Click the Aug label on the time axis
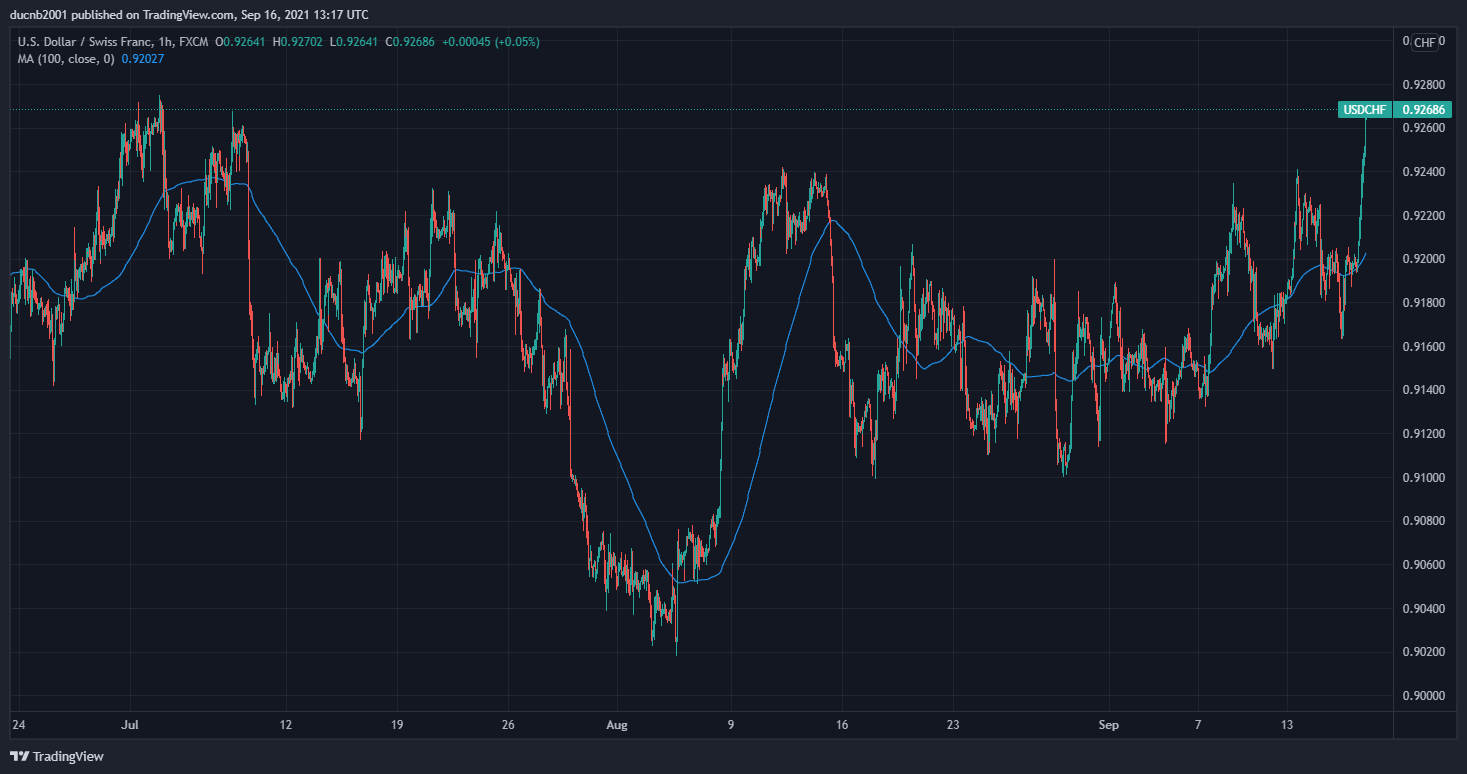This screenshot has height=774, width=1467. 618,724
